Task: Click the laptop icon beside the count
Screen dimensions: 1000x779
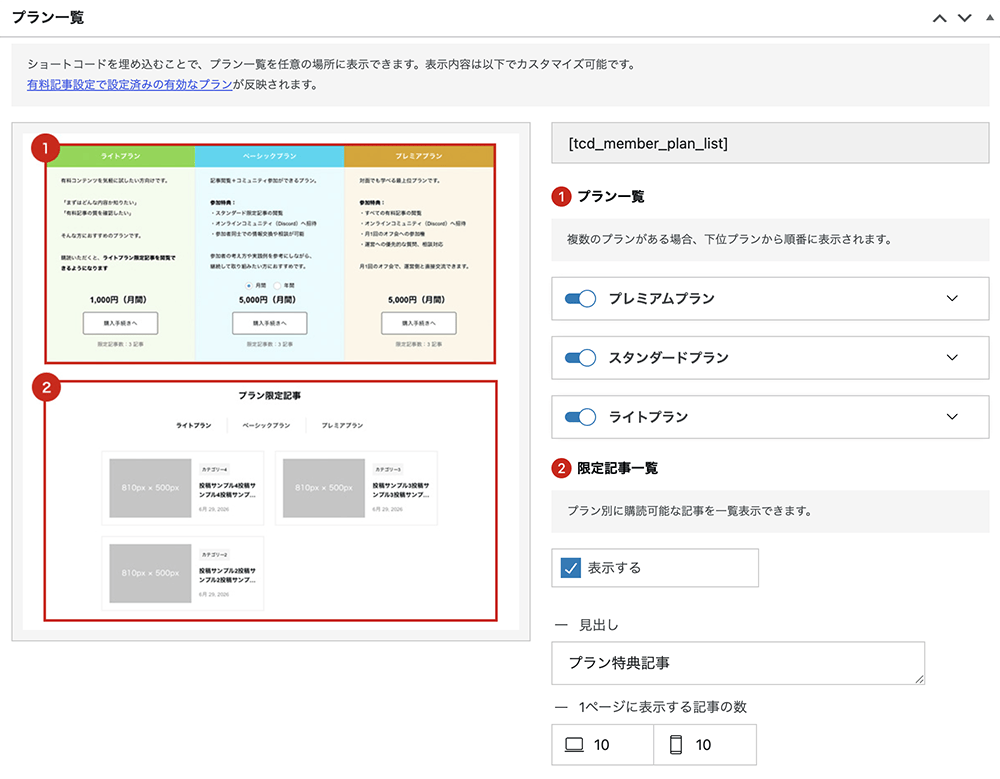Action: pyautogui.click(x=574, y=745)
